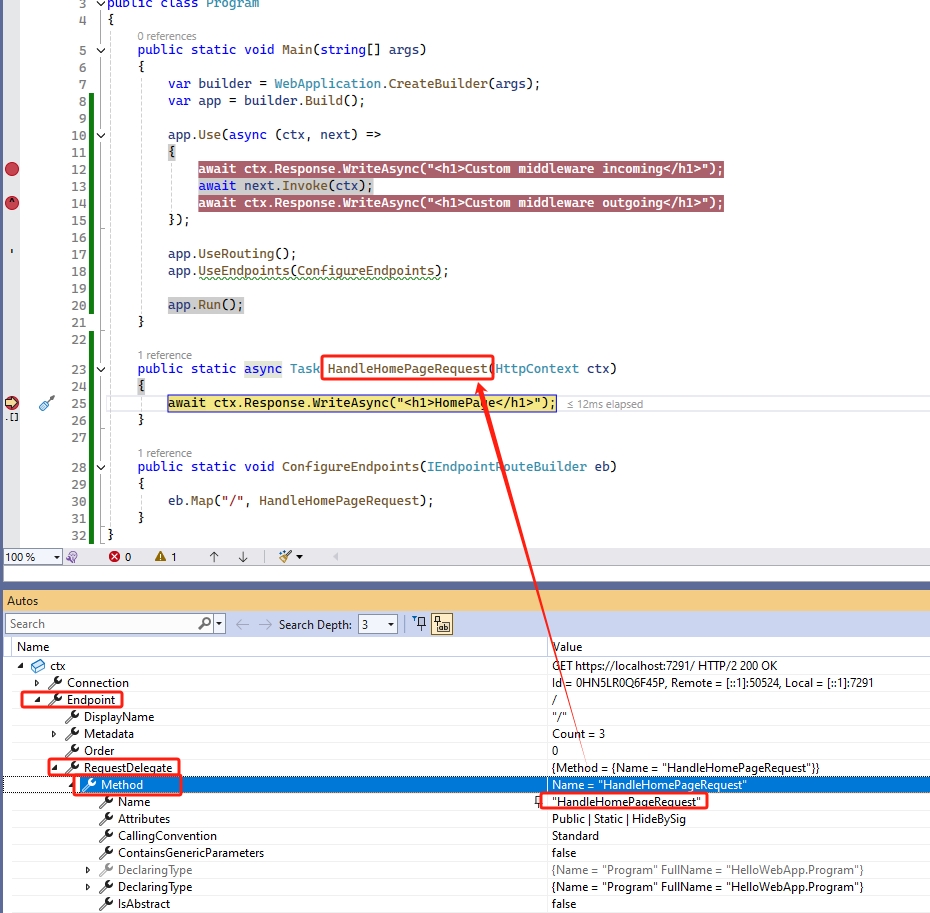Click the Autos search input field
Image resolution: width=930 pixels, height=913 pixels.
point(100,624)
